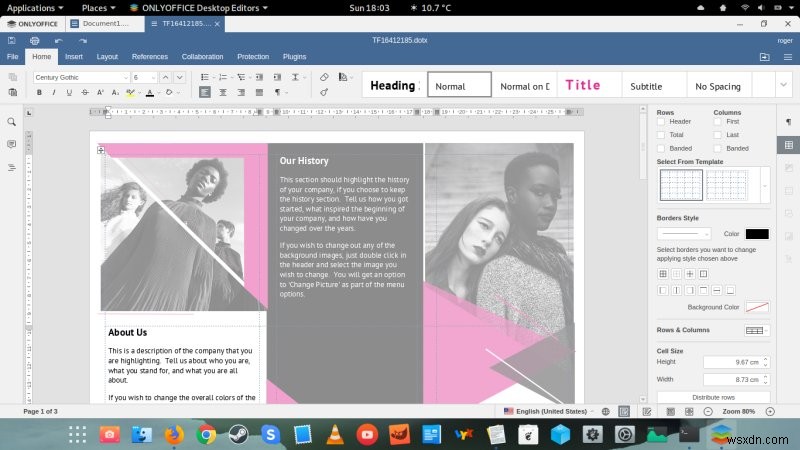Align text left
800x450 pixels.
[x=205, y=92]
